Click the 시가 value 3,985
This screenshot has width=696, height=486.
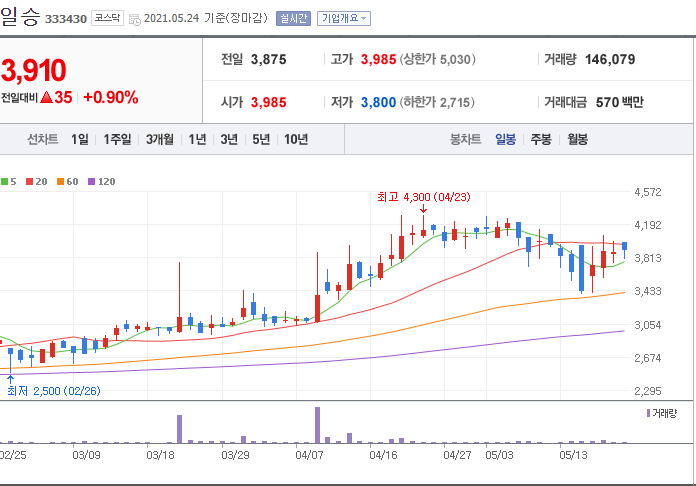(x=269, y=103)
